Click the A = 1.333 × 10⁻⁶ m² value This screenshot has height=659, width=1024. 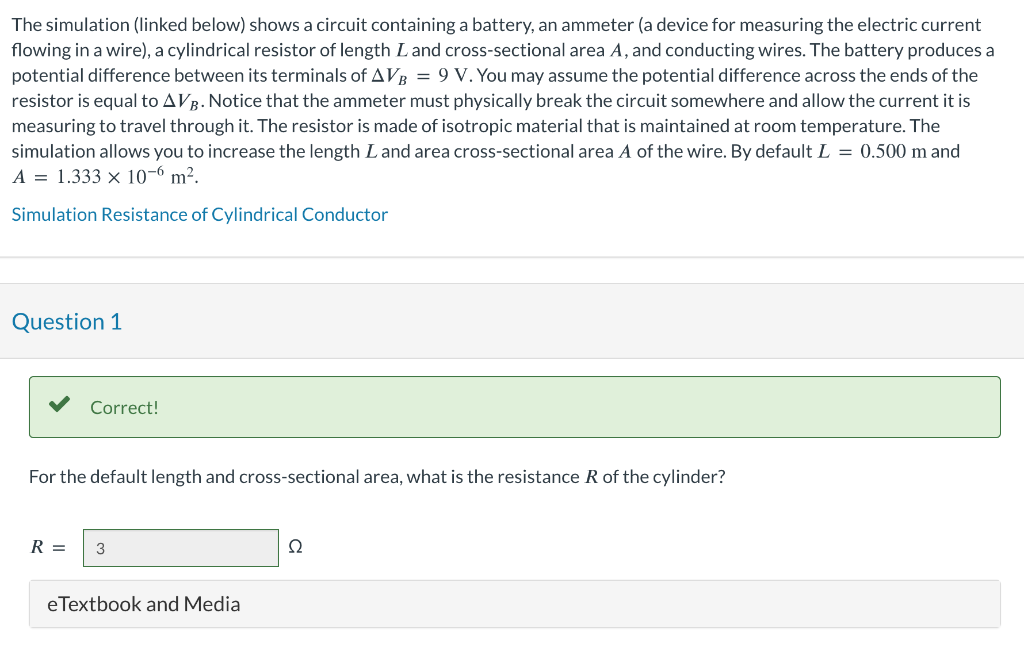106,177
